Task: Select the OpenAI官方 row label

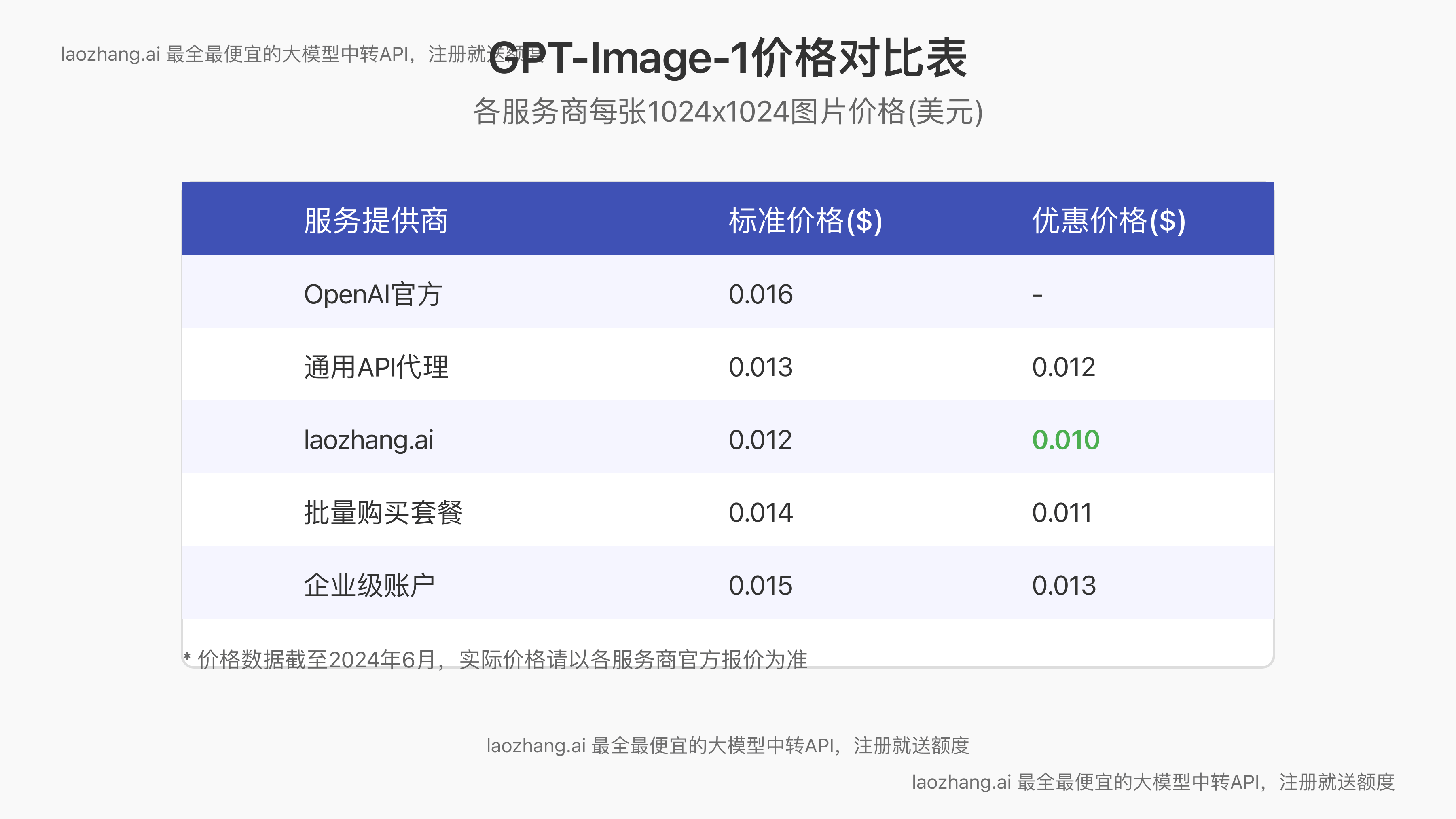Action: tap(372, 294)
